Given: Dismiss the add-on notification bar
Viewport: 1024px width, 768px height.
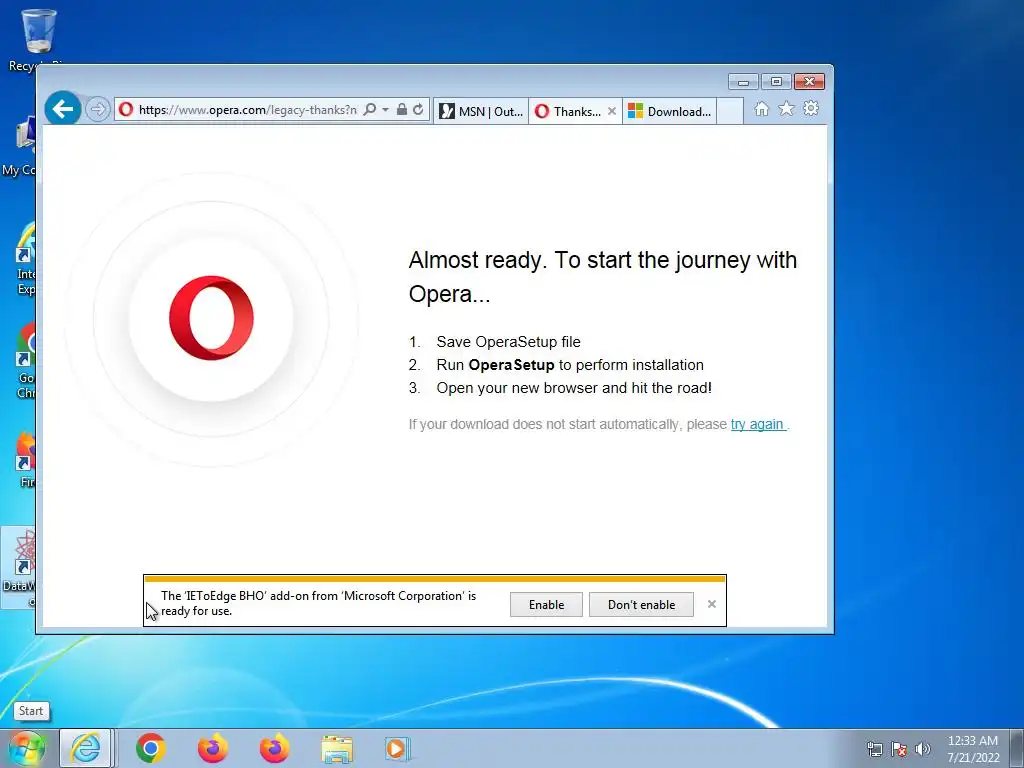Looking at the screenshot, I should (x=712, y=604).
